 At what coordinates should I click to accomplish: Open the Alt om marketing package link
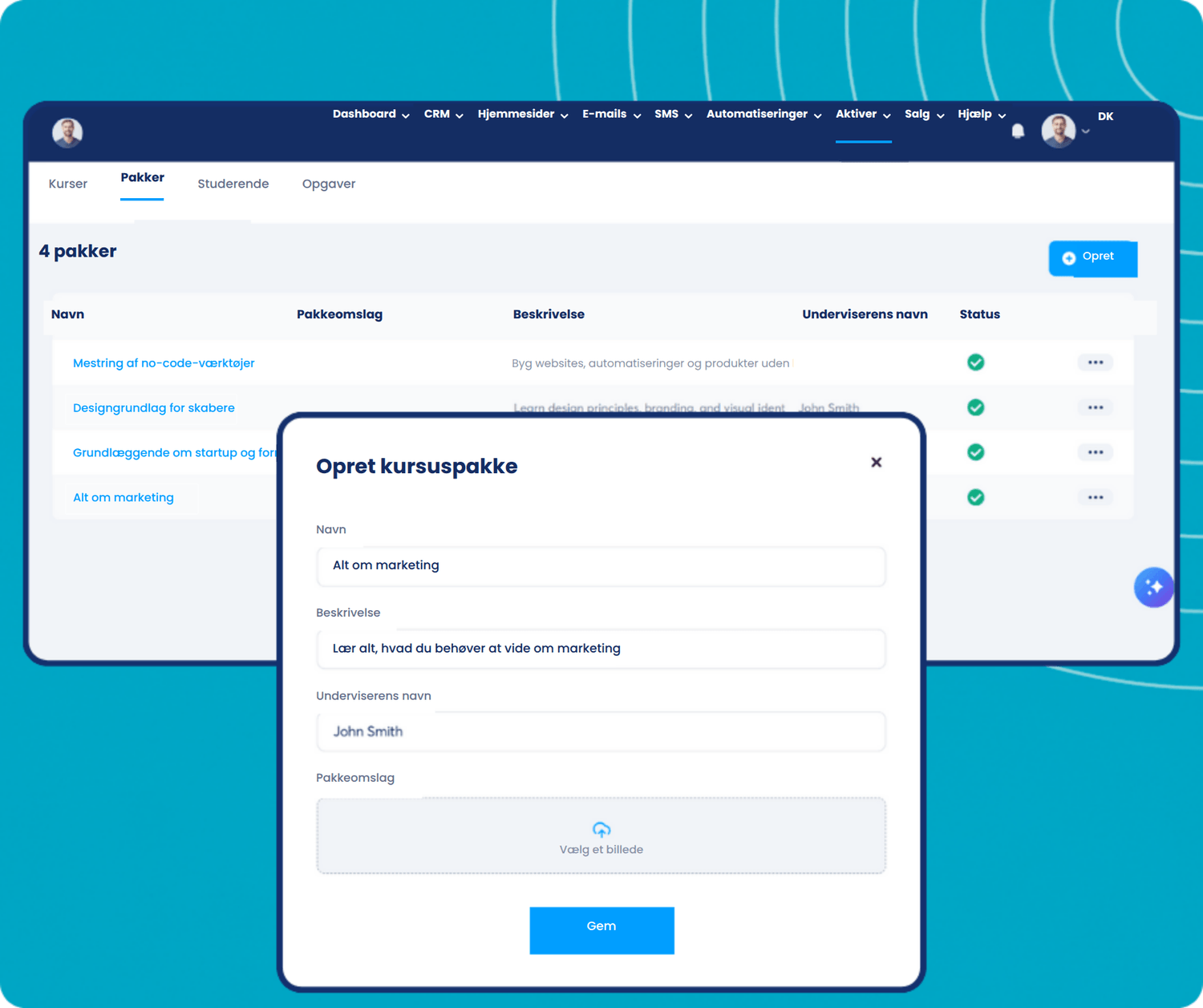[x=124, y=497]
